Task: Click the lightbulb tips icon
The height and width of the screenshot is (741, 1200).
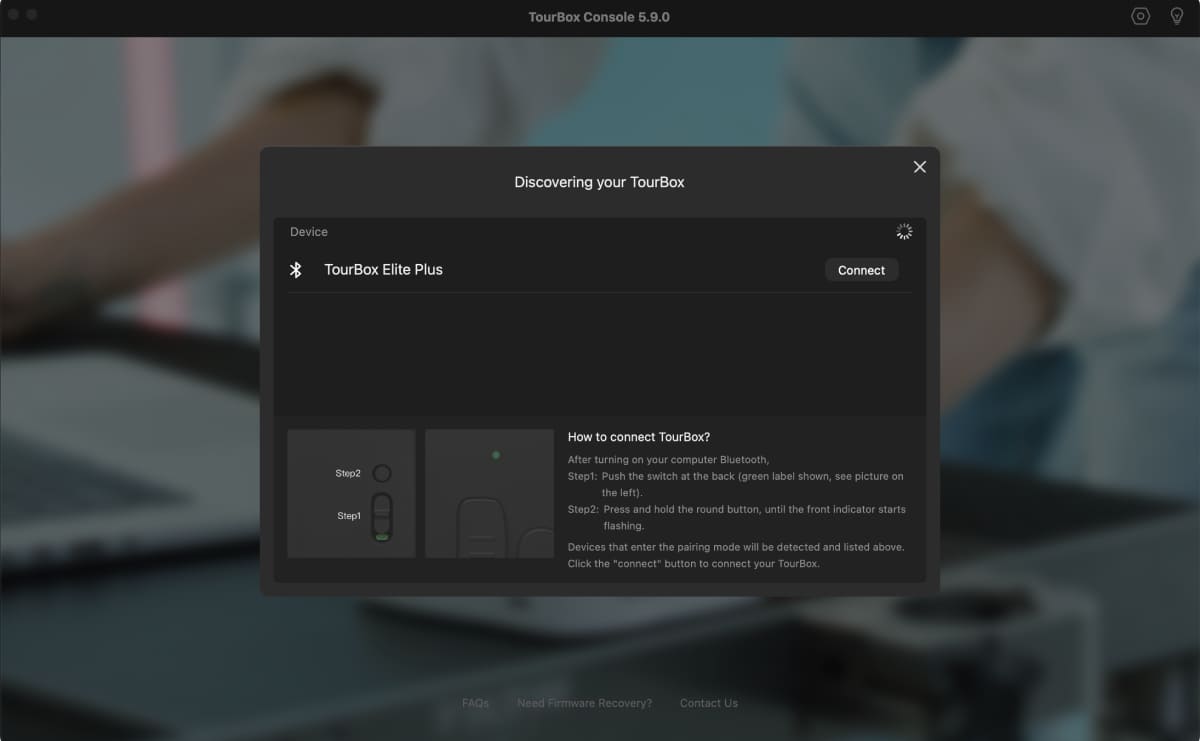Action: tap(1177, 17)
